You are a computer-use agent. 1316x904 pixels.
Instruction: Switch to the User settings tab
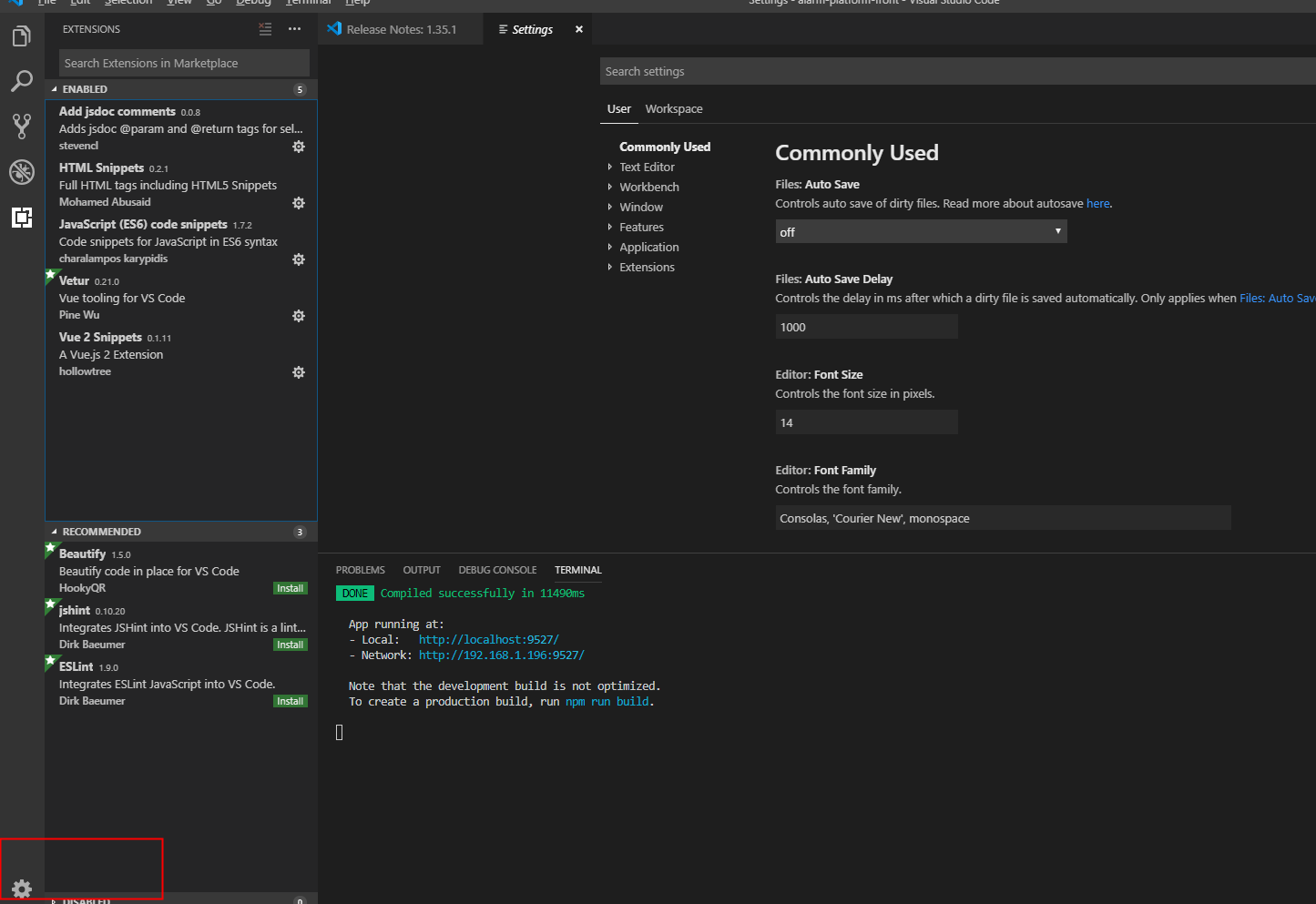tap(619, 108)
